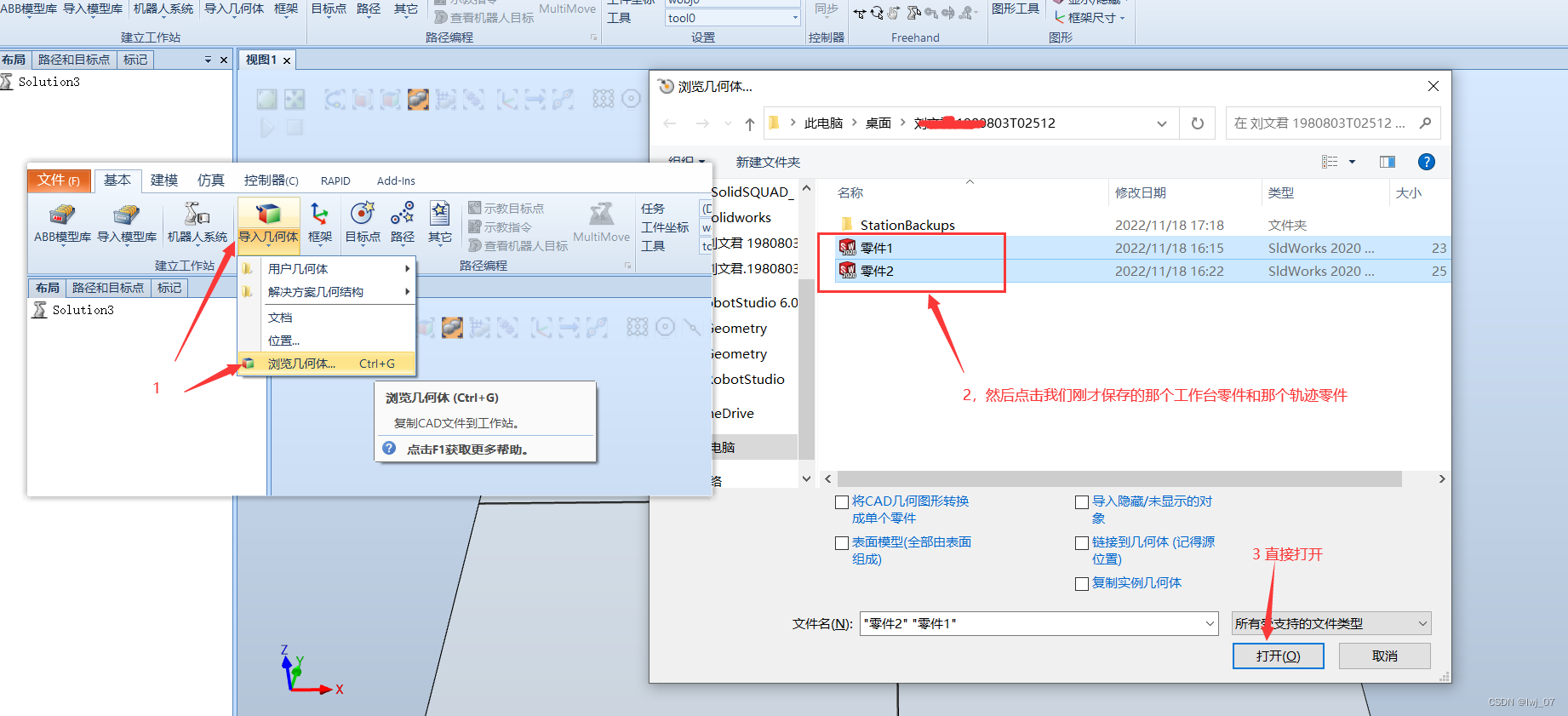Switch to the RAPID ribbon tab
The height and width of the screenshot is (716, 1568).
335,180
